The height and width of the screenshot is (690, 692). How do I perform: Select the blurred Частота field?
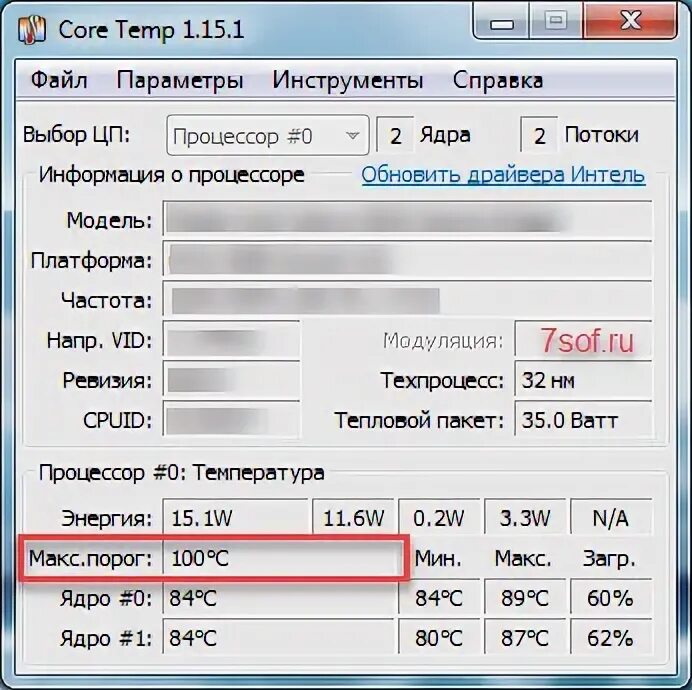(x=407, y=300)
